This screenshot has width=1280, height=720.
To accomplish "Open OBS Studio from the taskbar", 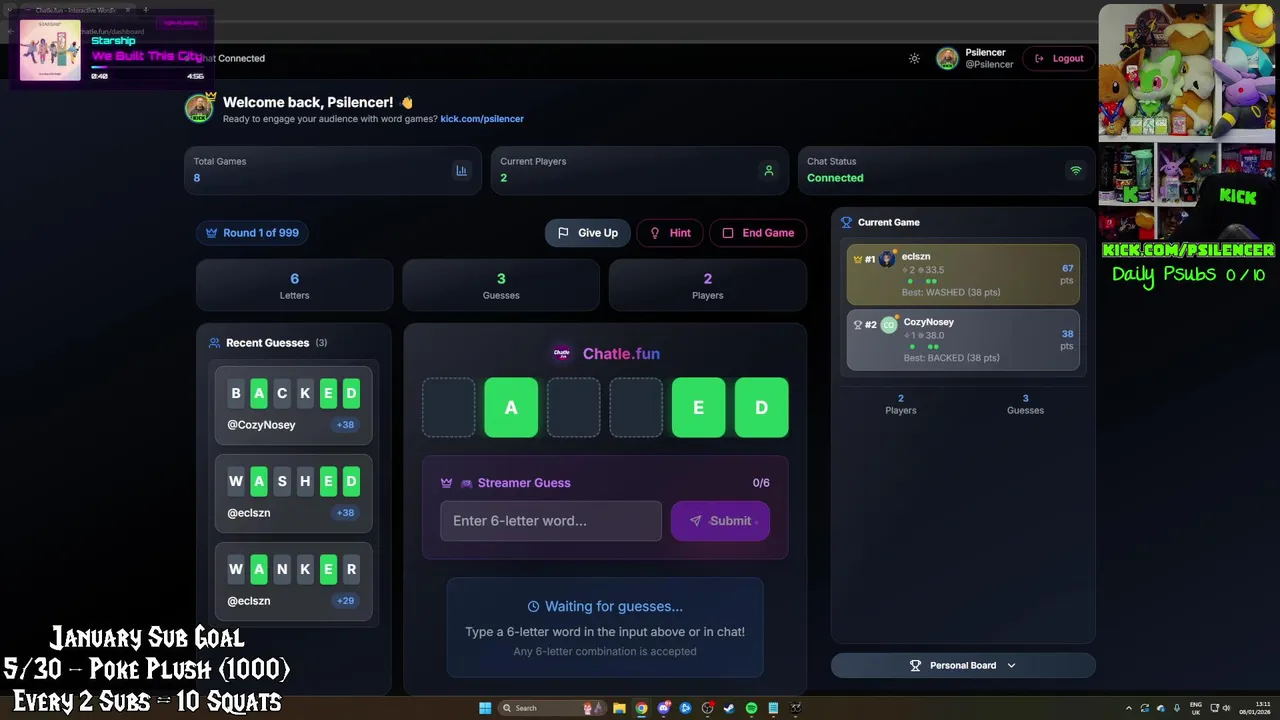I will point(707,708).
